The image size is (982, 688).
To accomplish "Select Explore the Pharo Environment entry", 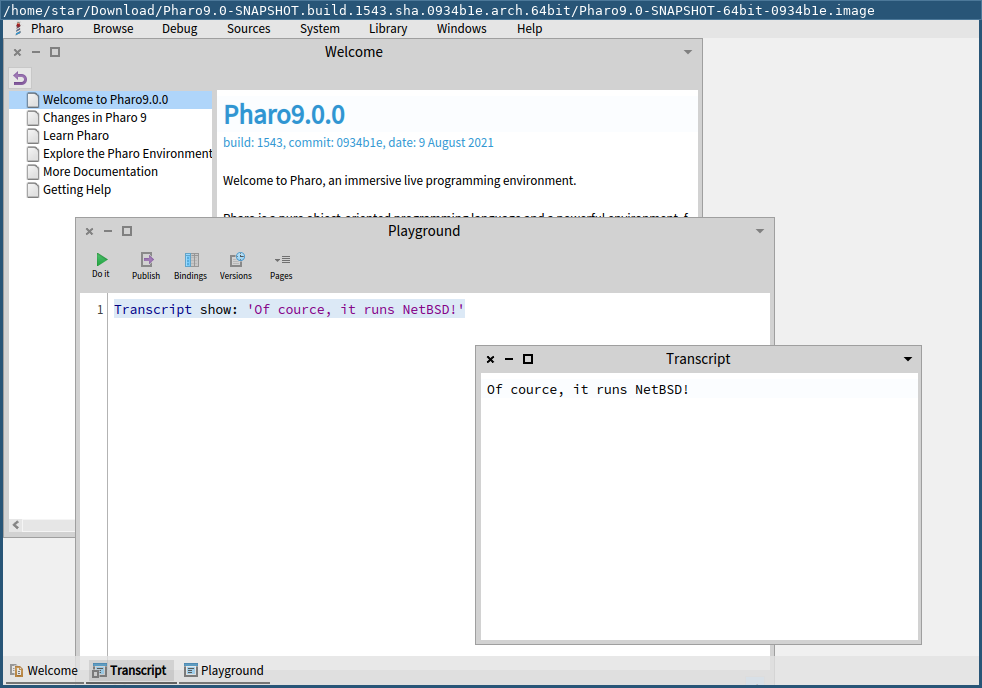I will [x=111, y=154].
